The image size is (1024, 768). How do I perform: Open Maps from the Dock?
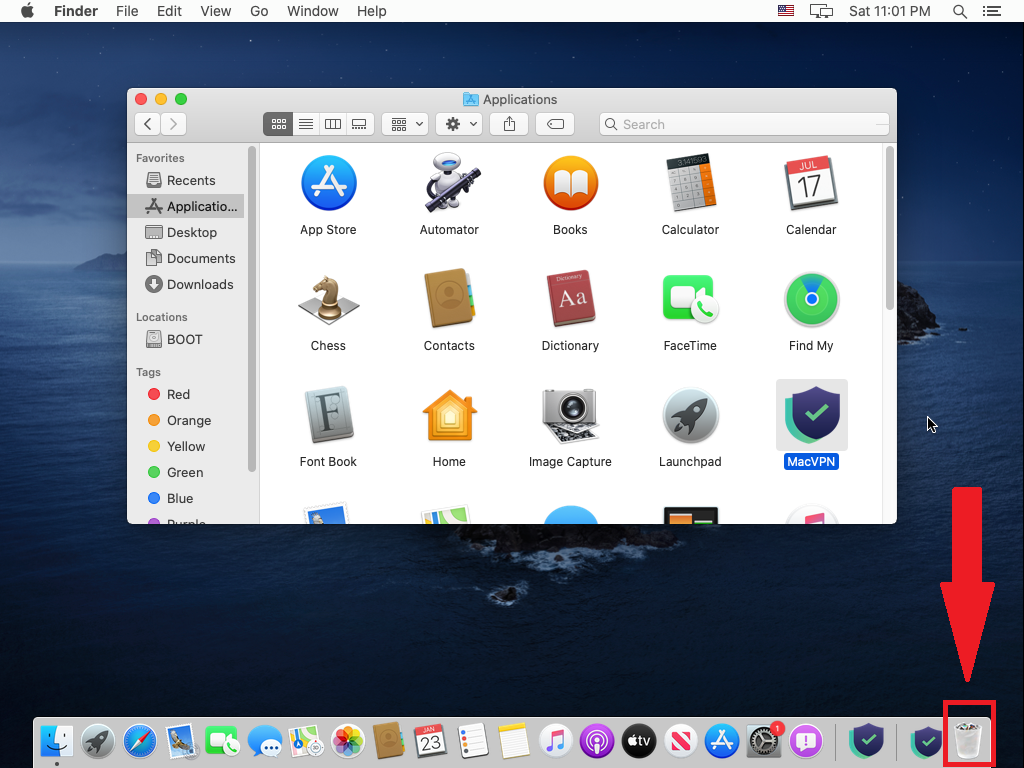coord(306,741)
